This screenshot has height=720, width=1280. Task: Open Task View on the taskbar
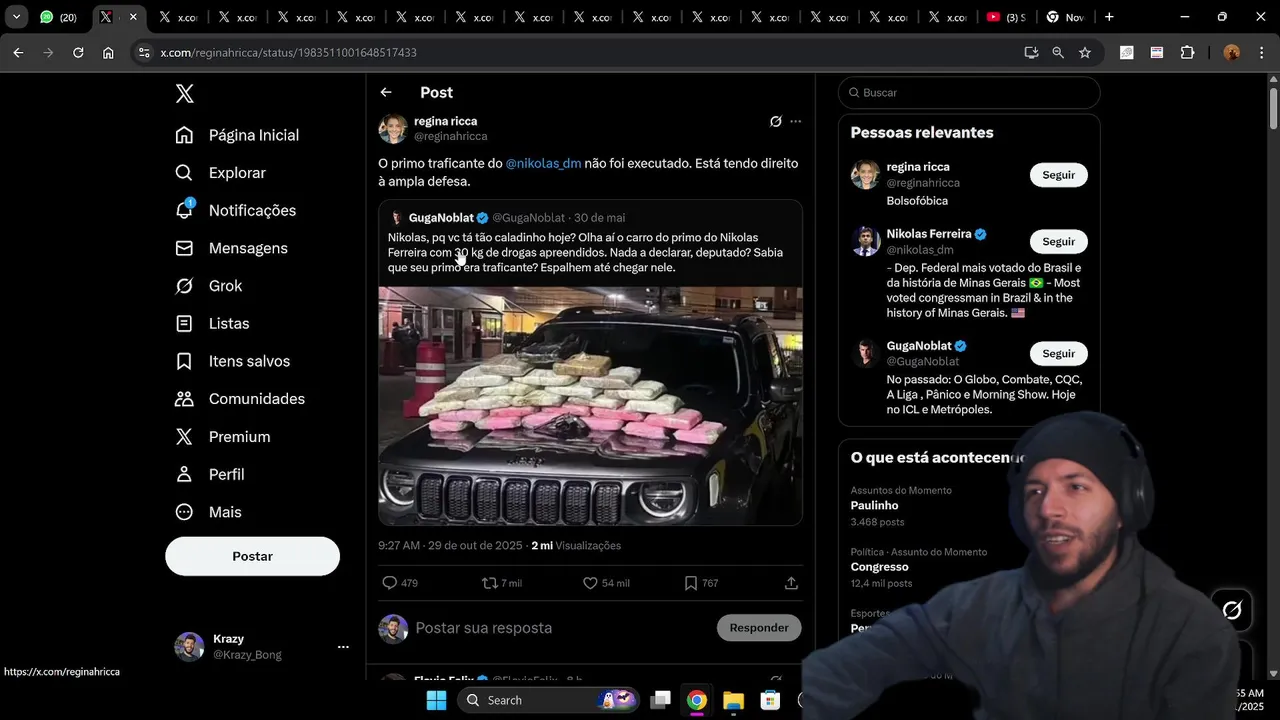click(661, 700)
